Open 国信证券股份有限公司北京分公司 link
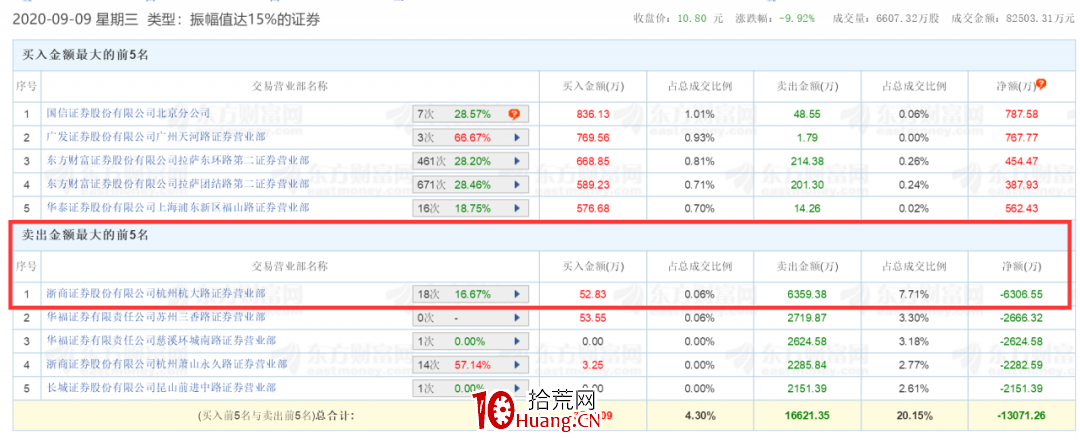1080x440 pixels. tap(127, 114)
